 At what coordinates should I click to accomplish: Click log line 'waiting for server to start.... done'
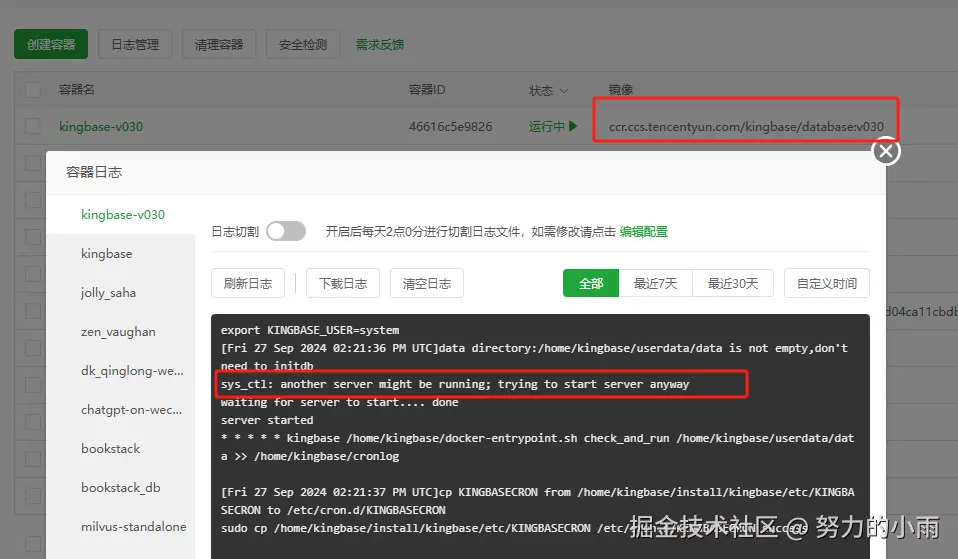tap(340, 402)
